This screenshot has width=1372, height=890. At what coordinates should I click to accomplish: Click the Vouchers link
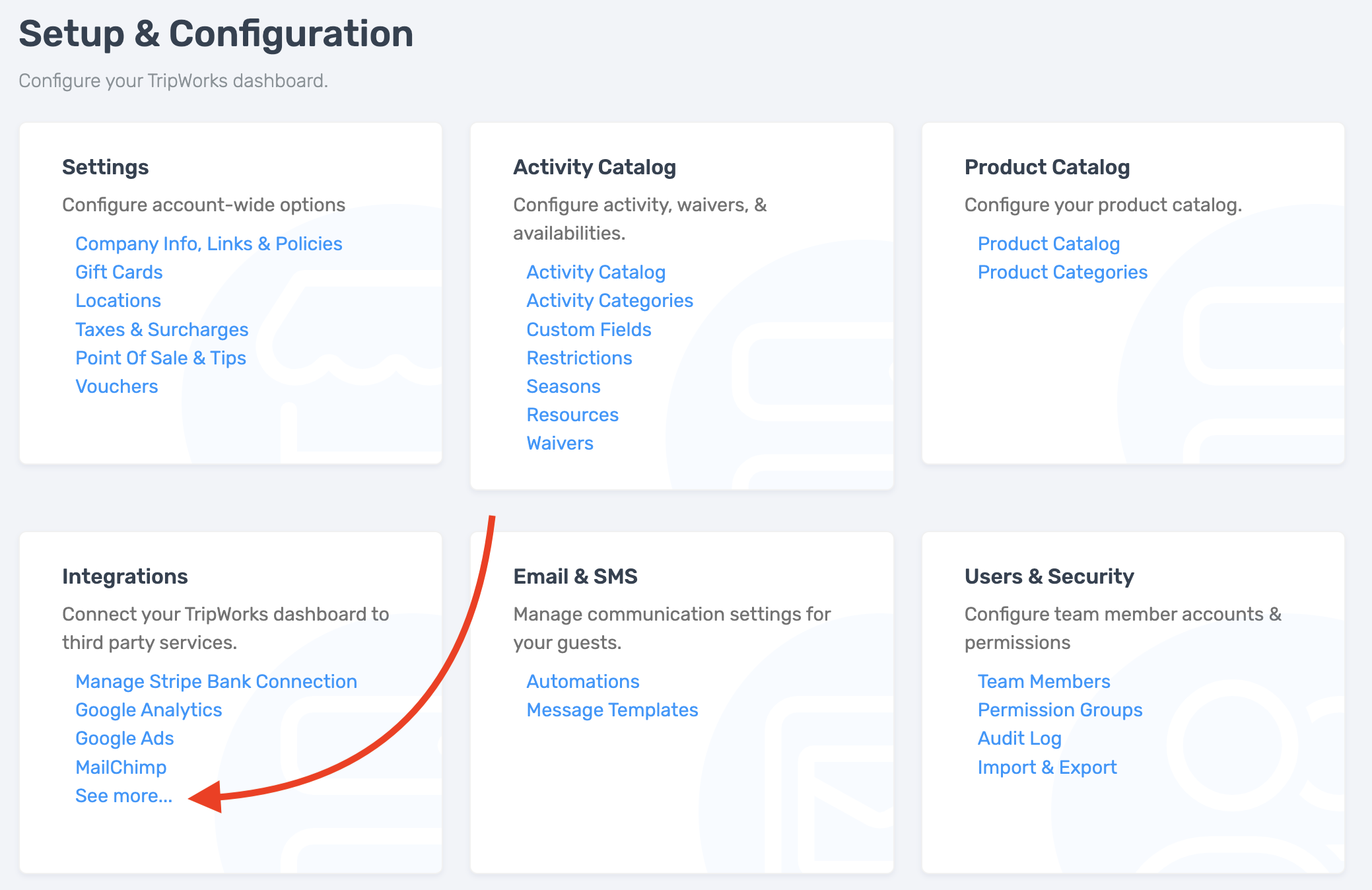[117, 386]
